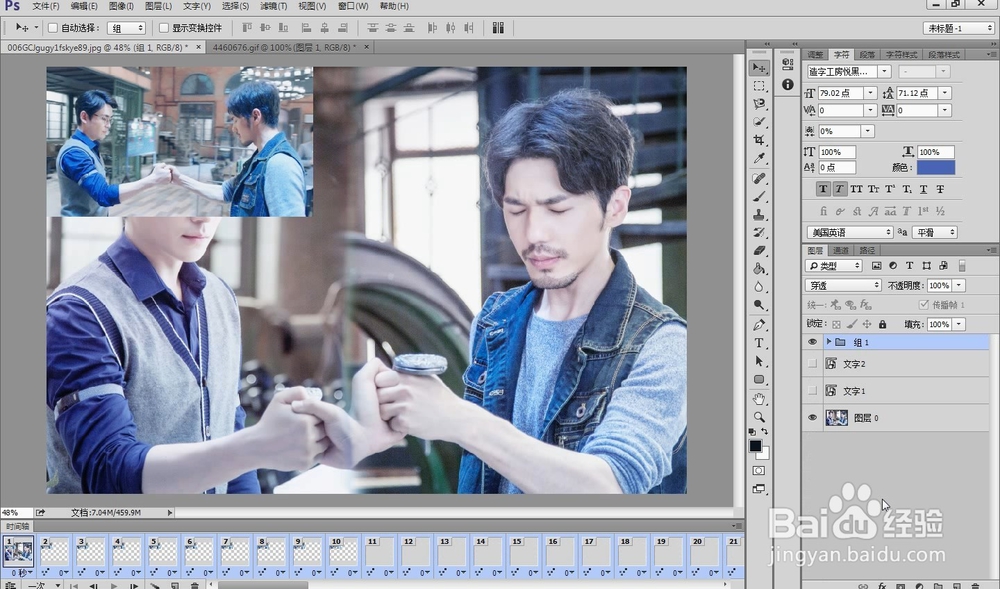The width and height of the screenshot is (1000, 589).
Task: Toggle faux bold text style
Action: 823,189
